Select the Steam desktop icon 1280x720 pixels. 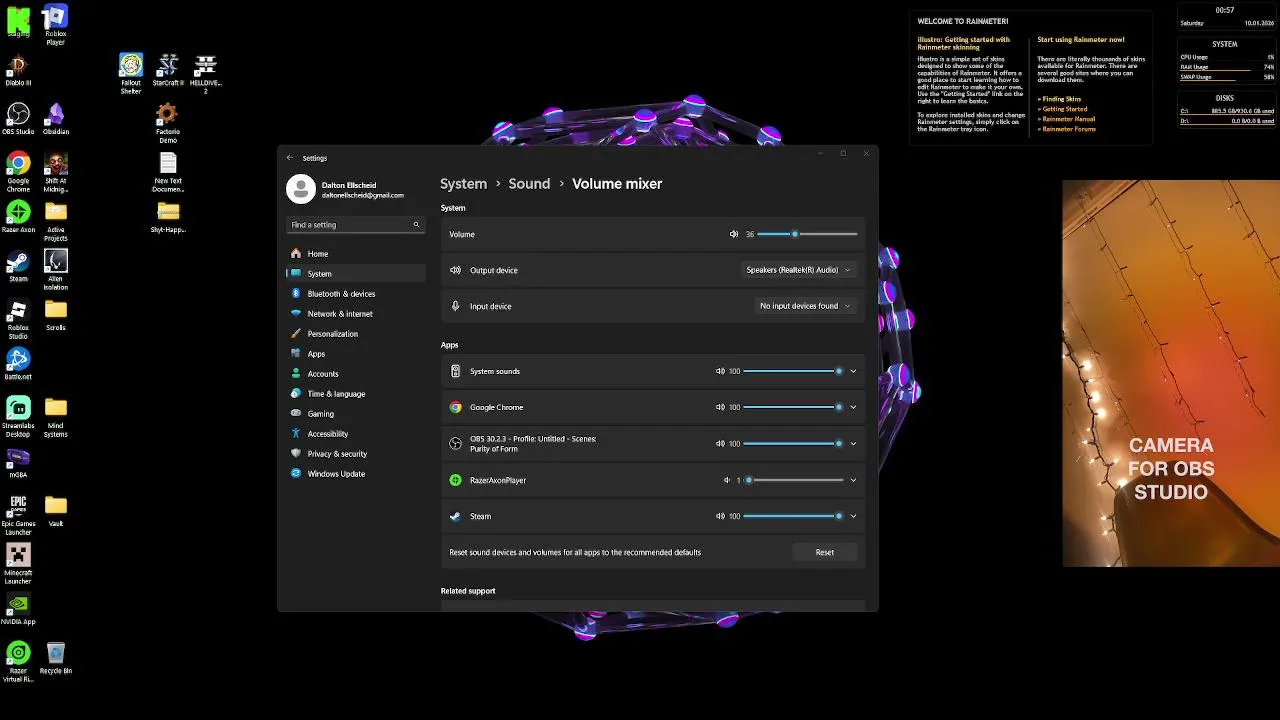click(18, 266)
